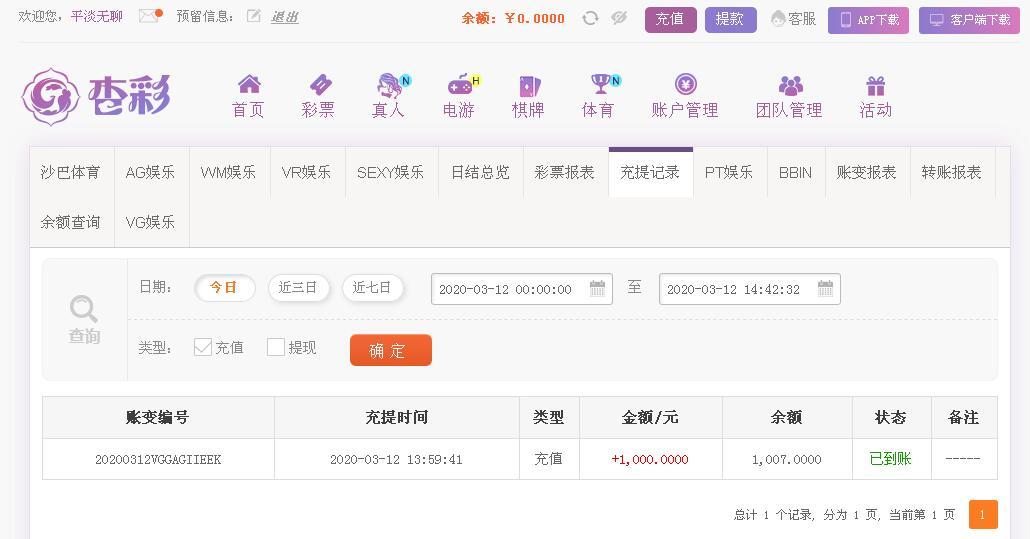Open 体育 trophy icon
This screenshot has height=539, width=1030.
click(x=600, y=84)
